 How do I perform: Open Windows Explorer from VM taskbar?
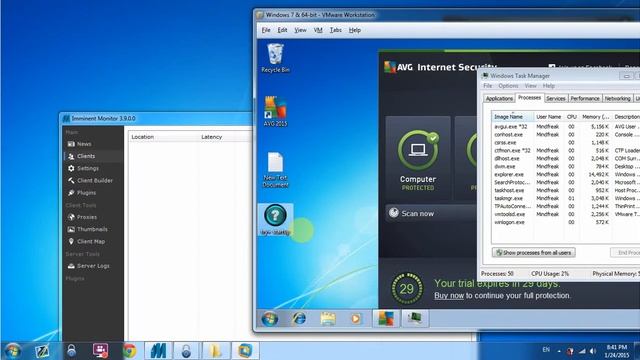pyautogui.click(x=328, y=318)
